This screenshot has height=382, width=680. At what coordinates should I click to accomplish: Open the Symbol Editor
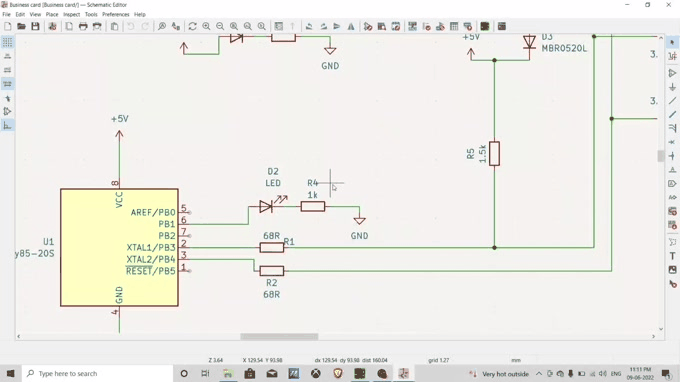368,26
